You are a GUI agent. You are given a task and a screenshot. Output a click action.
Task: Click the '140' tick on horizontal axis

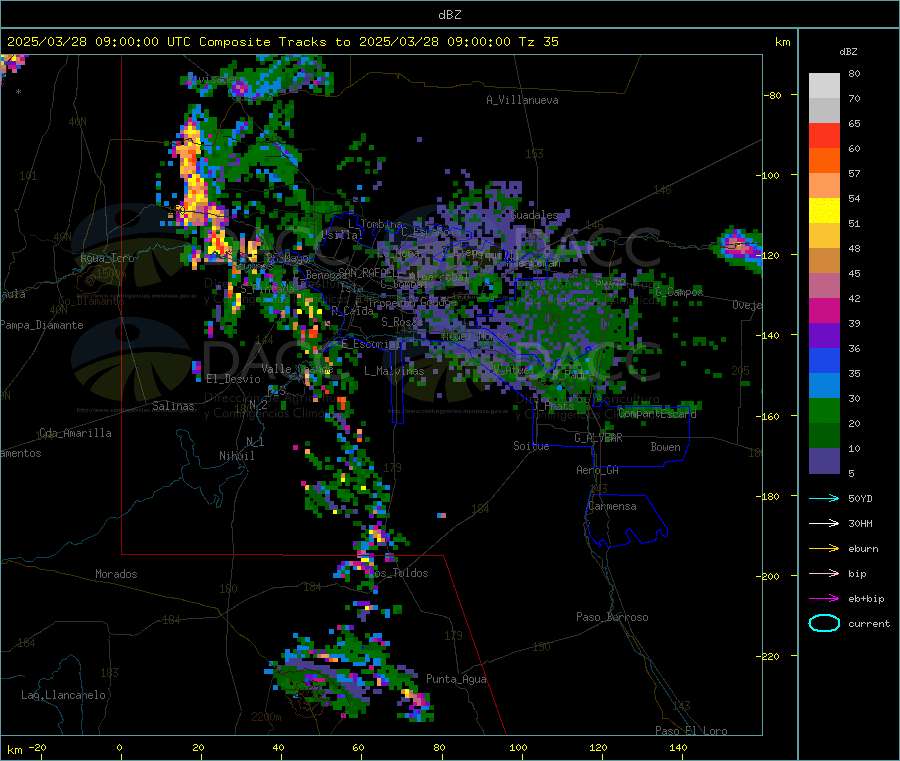pos(678,747)
